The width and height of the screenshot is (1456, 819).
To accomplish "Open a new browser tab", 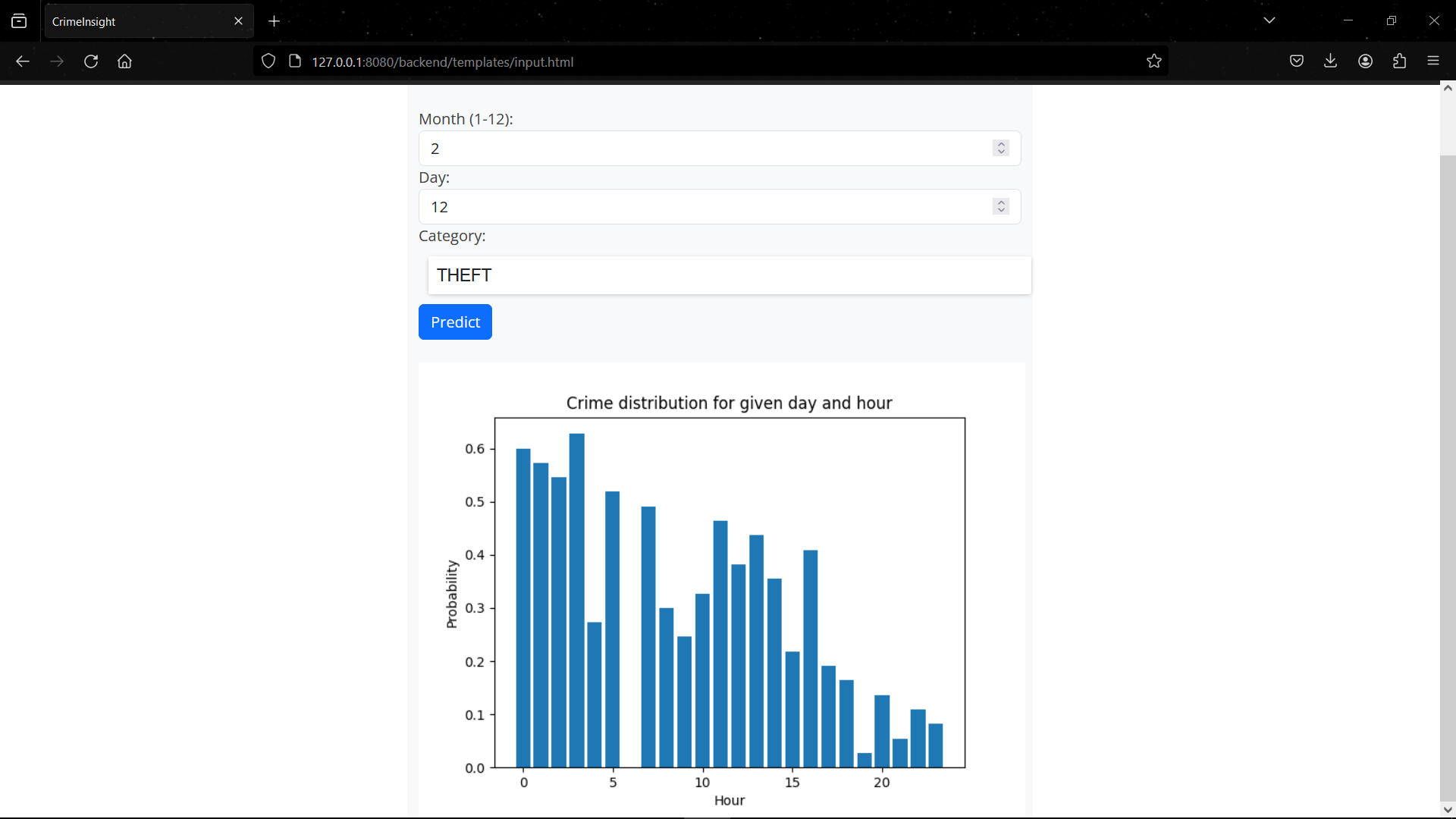I will click(x=275, y=21).
